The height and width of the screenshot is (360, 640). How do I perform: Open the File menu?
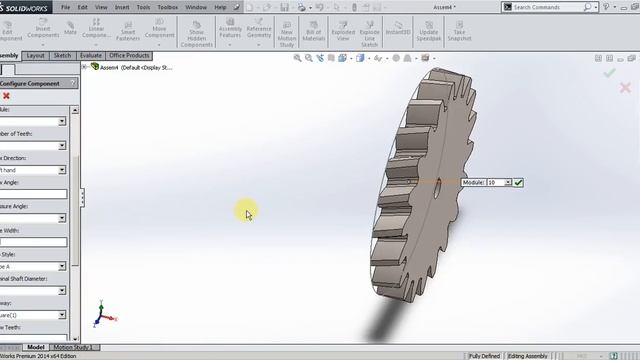(x=65, y=7)
